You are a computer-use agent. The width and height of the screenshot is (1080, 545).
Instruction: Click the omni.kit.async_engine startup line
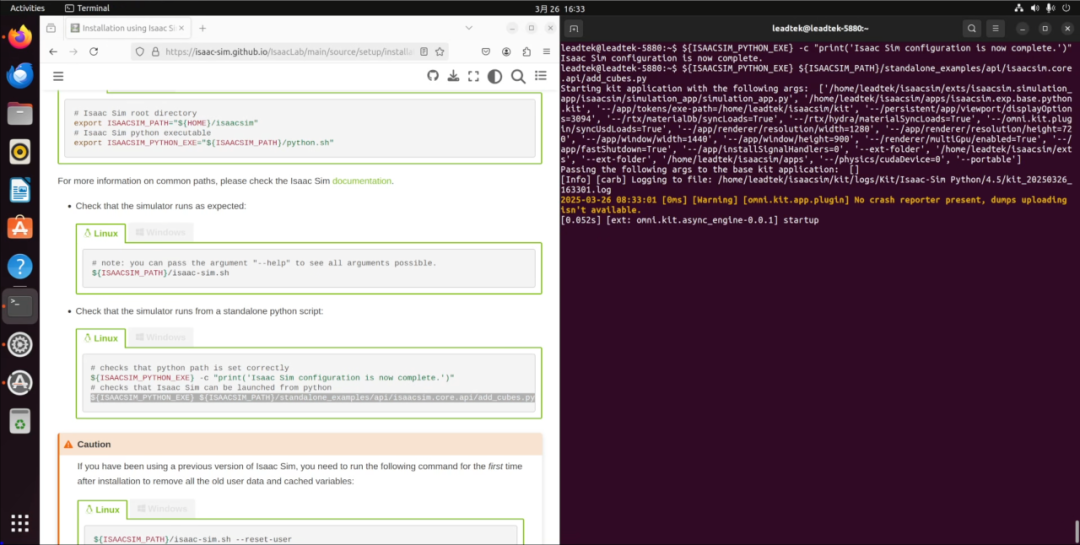click(689, 220)
